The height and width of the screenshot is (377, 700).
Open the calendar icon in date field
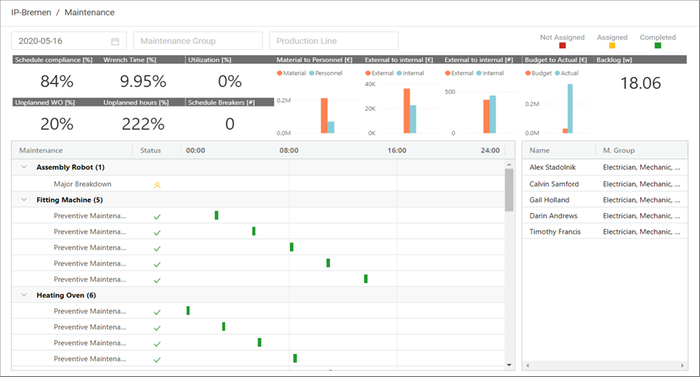[115, 41]
